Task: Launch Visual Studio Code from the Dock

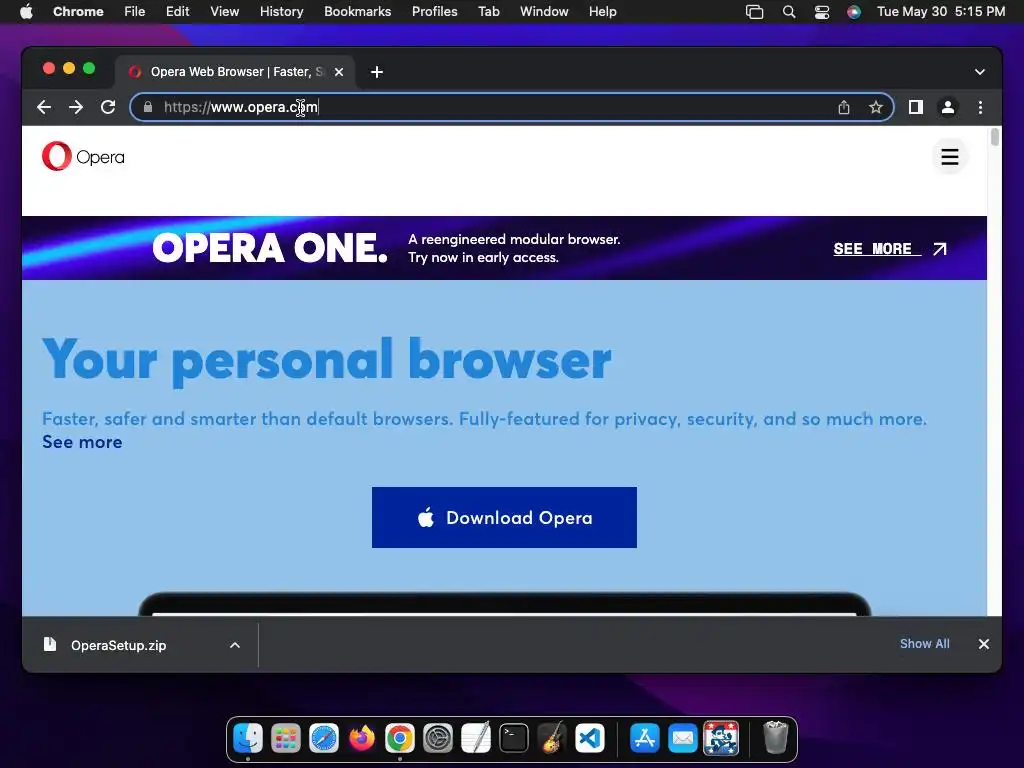Action: click(590, 739)
